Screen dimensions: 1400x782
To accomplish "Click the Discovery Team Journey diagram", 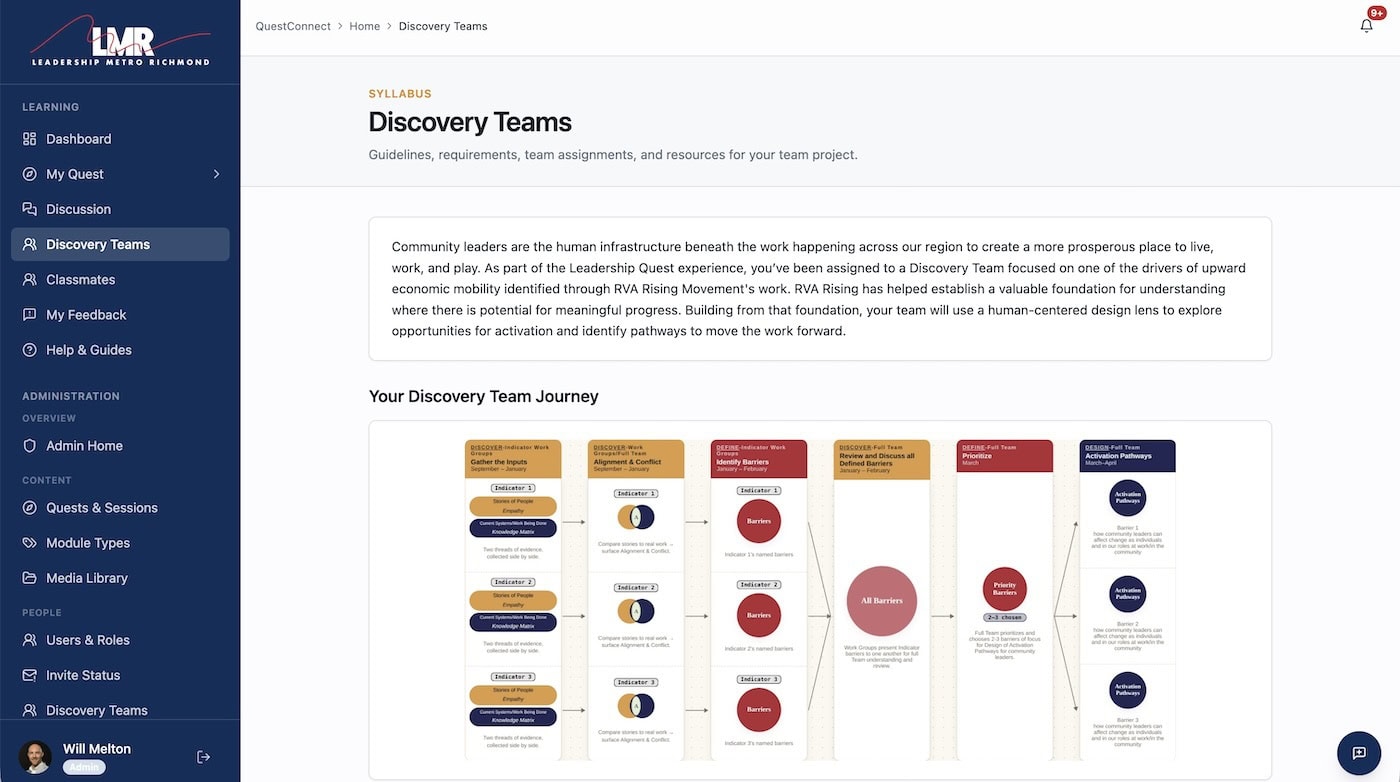I will pyautogui.click(x=820, y=600).
